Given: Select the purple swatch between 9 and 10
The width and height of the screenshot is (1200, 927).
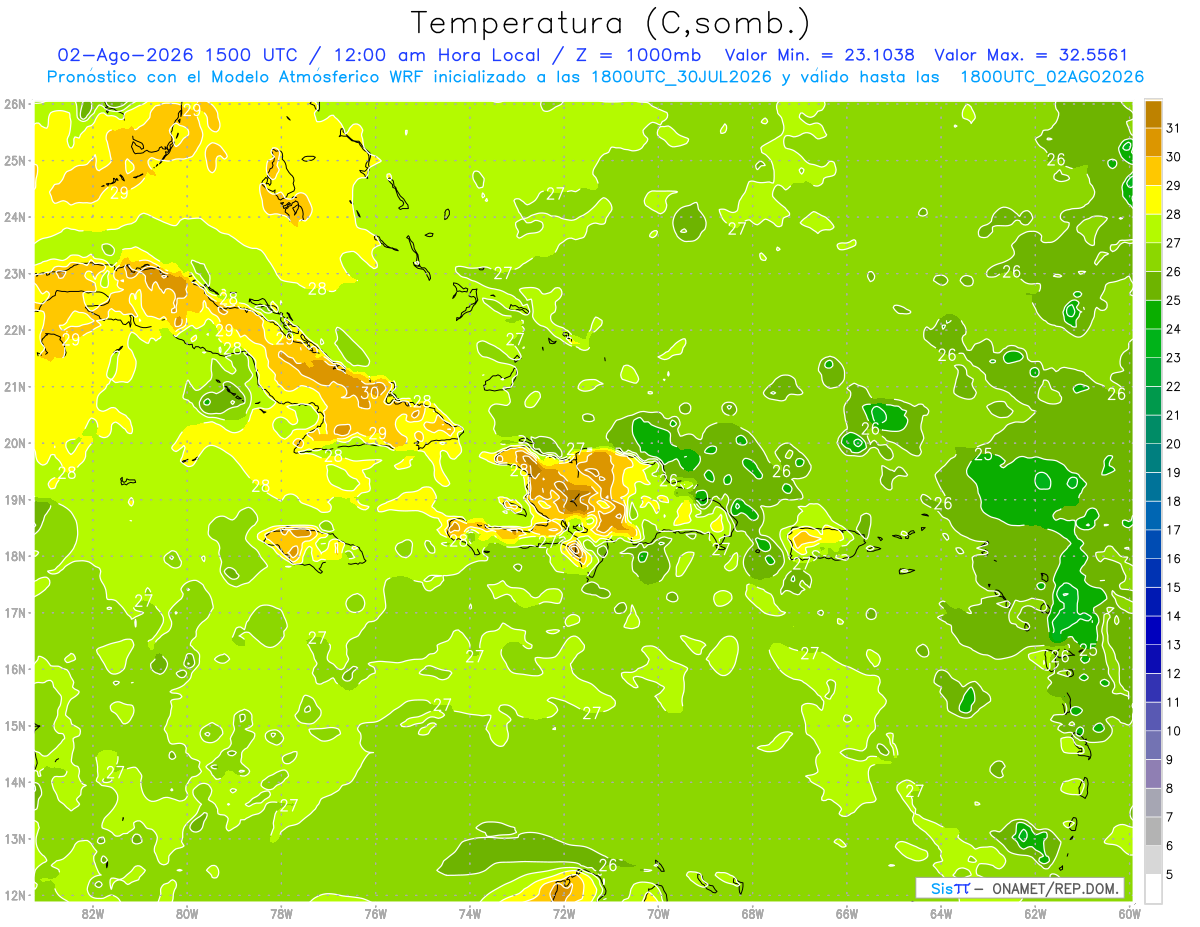Looking at the screenshot, I should pyautogui.click(x=1153, y=745).
